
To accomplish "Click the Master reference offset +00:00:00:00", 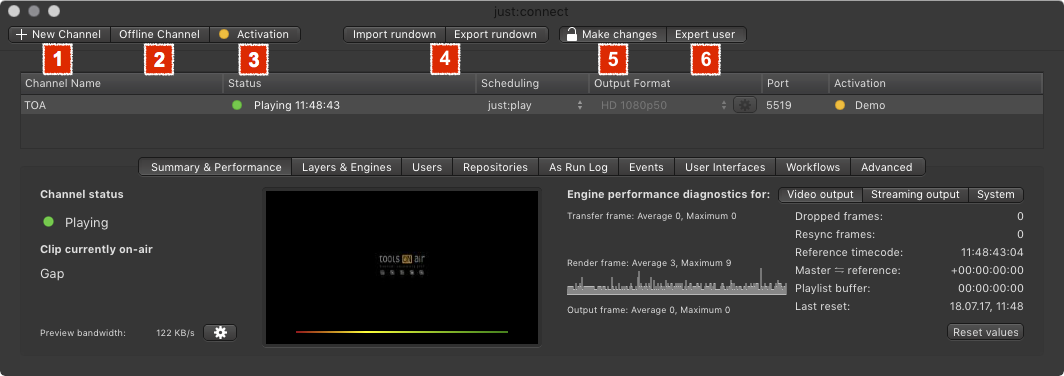I will coord(987,271).
